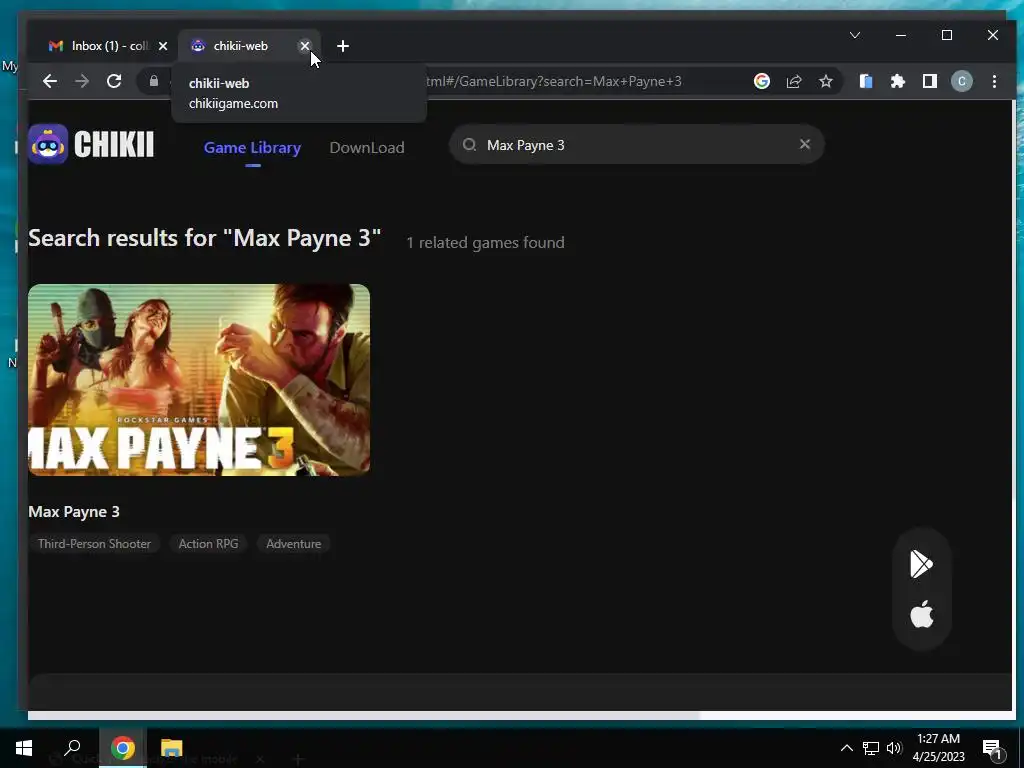The width and height of the screenshot is (1024, 768).
Task: Click the '1 related games found' text
Action: [x=485, y=243]
